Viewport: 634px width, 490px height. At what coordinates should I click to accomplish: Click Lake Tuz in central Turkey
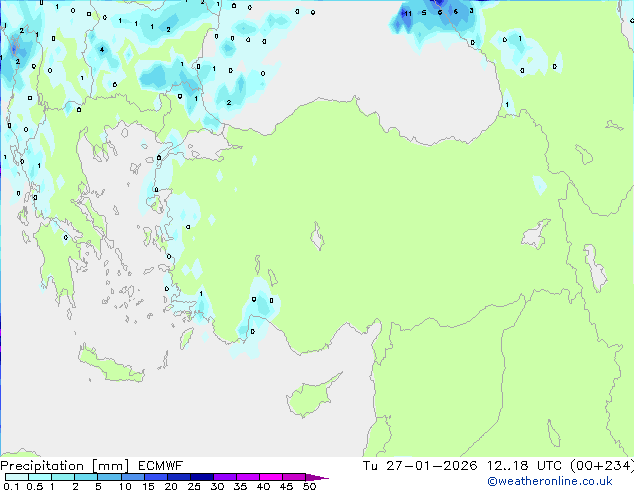tap(317, 236)
